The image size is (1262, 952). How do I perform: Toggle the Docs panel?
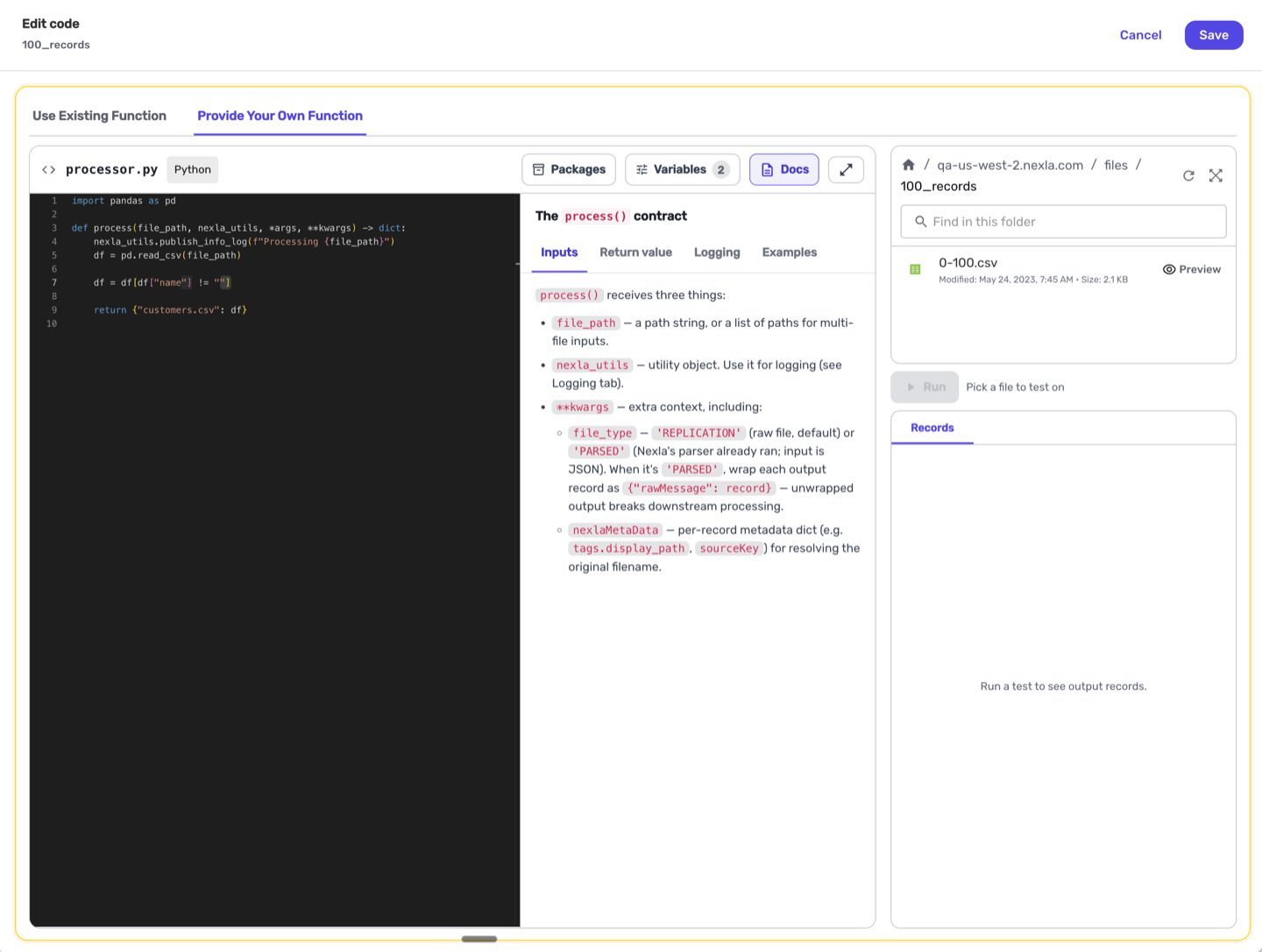pyautogui.click(x=784, y=170)
